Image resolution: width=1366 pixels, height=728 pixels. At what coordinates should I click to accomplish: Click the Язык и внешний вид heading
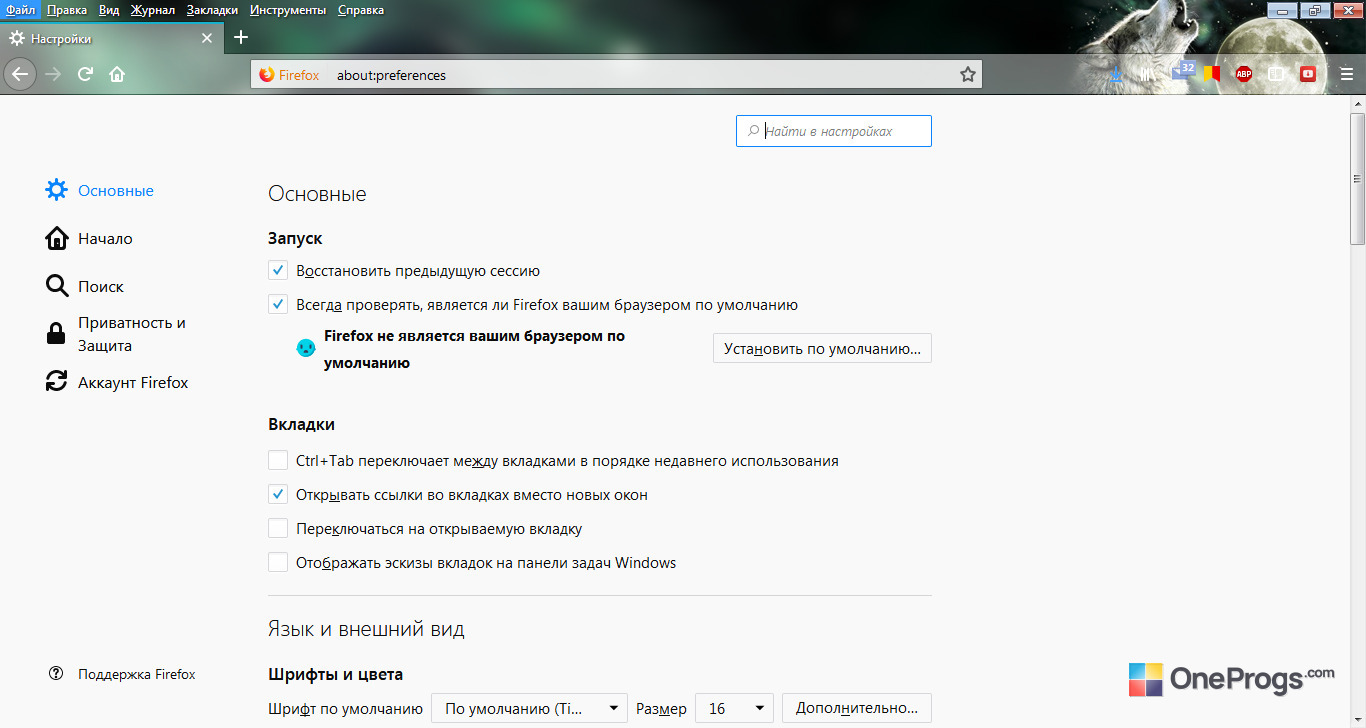(x=366, y=629)
